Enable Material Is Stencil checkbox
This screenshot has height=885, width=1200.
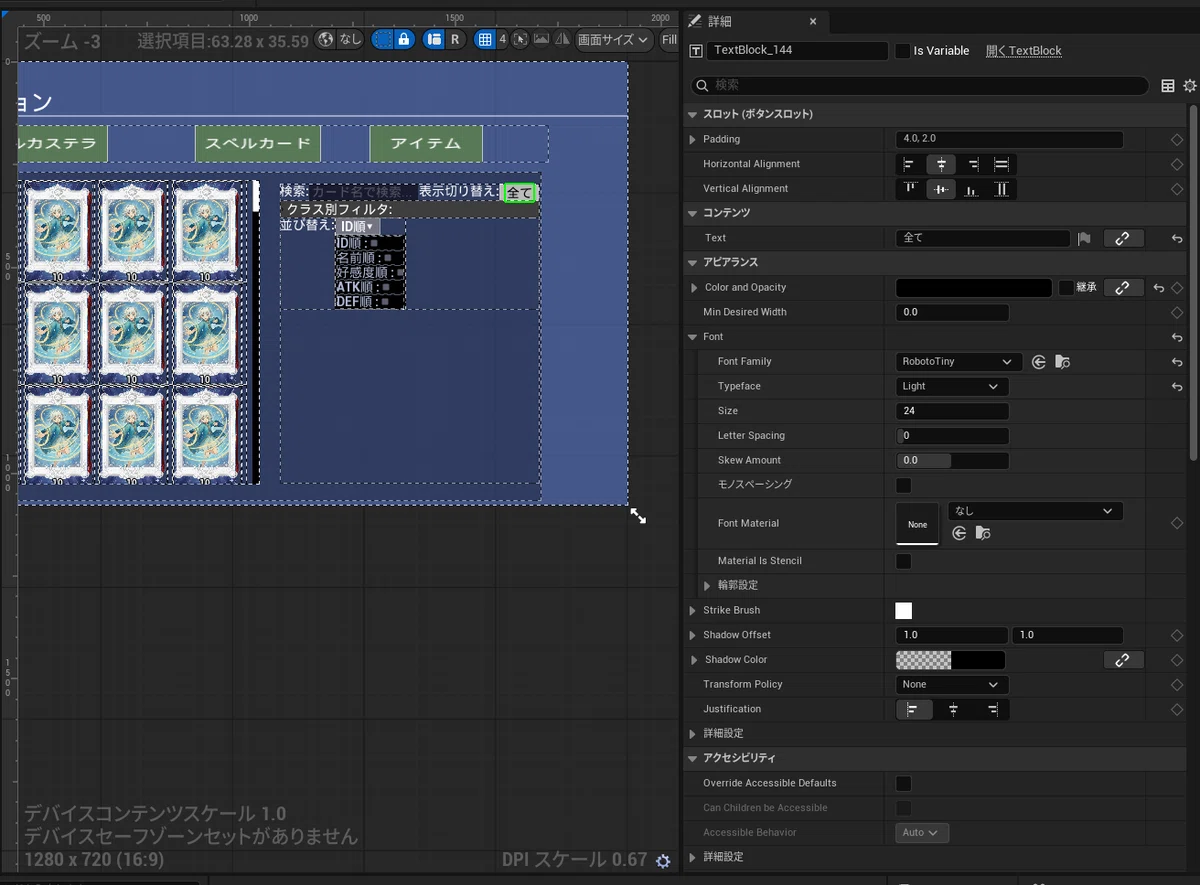click(x=903, y=561)
